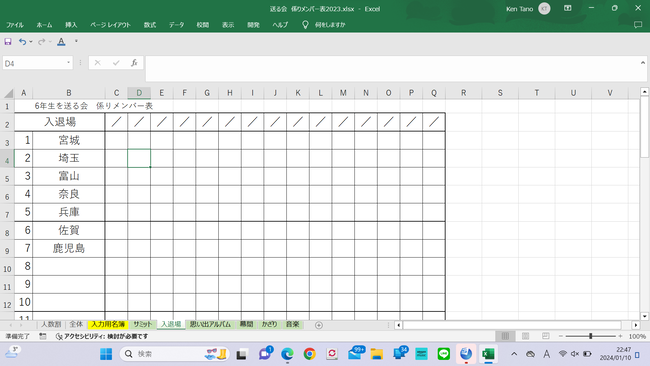Open the Name Box dropdown arrow
650x366 pixels.
click(x=68, y=63)
